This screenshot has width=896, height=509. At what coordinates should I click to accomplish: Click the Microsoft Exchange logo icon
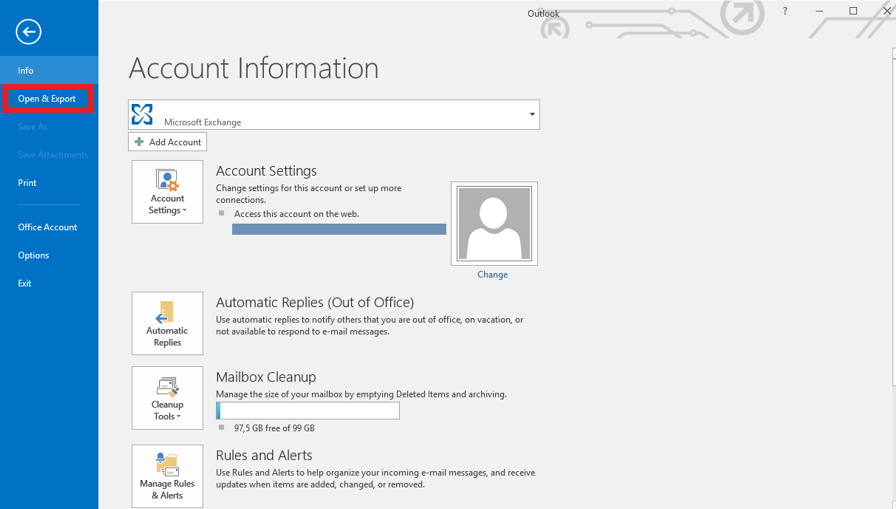click(143, 114)
